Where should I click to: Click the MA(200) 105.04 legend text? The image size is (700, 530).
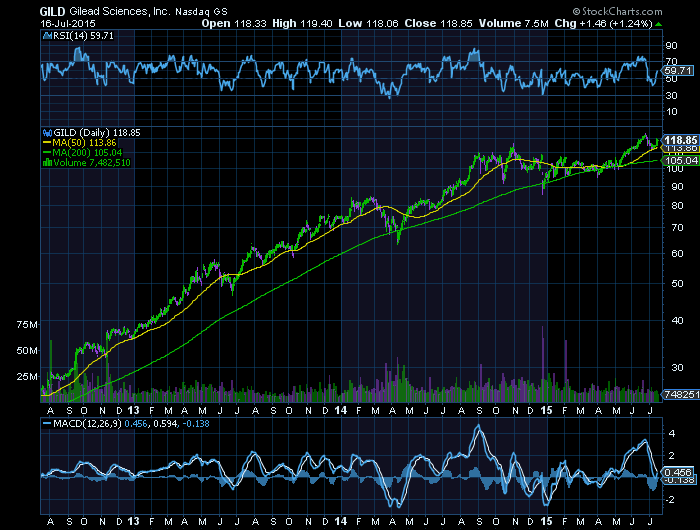[87, 153]
